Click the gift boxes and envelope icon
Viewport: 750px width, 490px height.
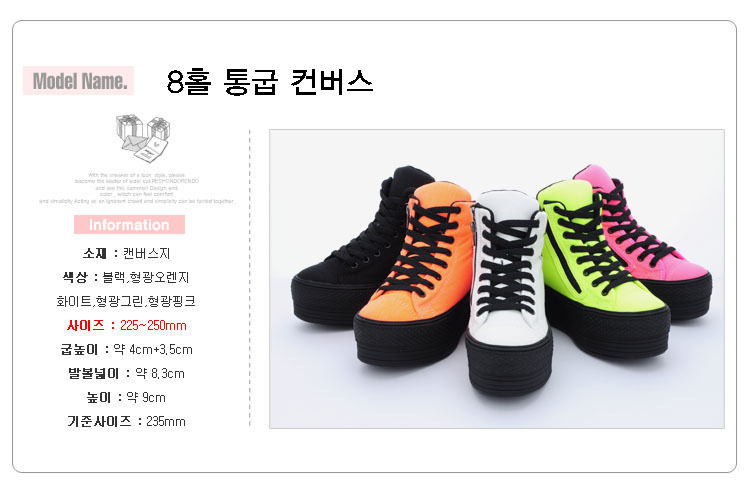143,138
